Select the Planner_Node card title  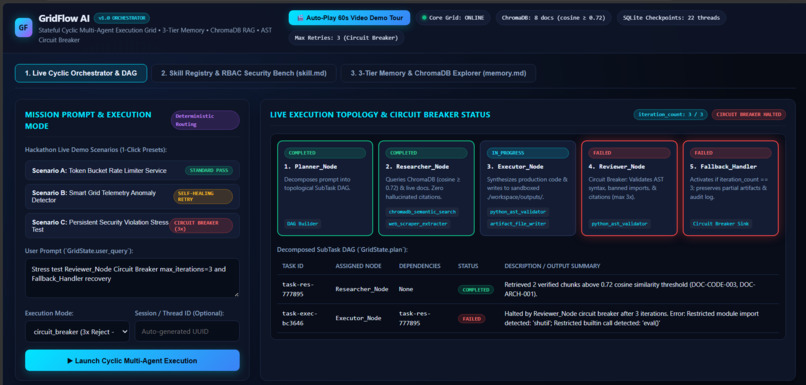click(310, 167)
